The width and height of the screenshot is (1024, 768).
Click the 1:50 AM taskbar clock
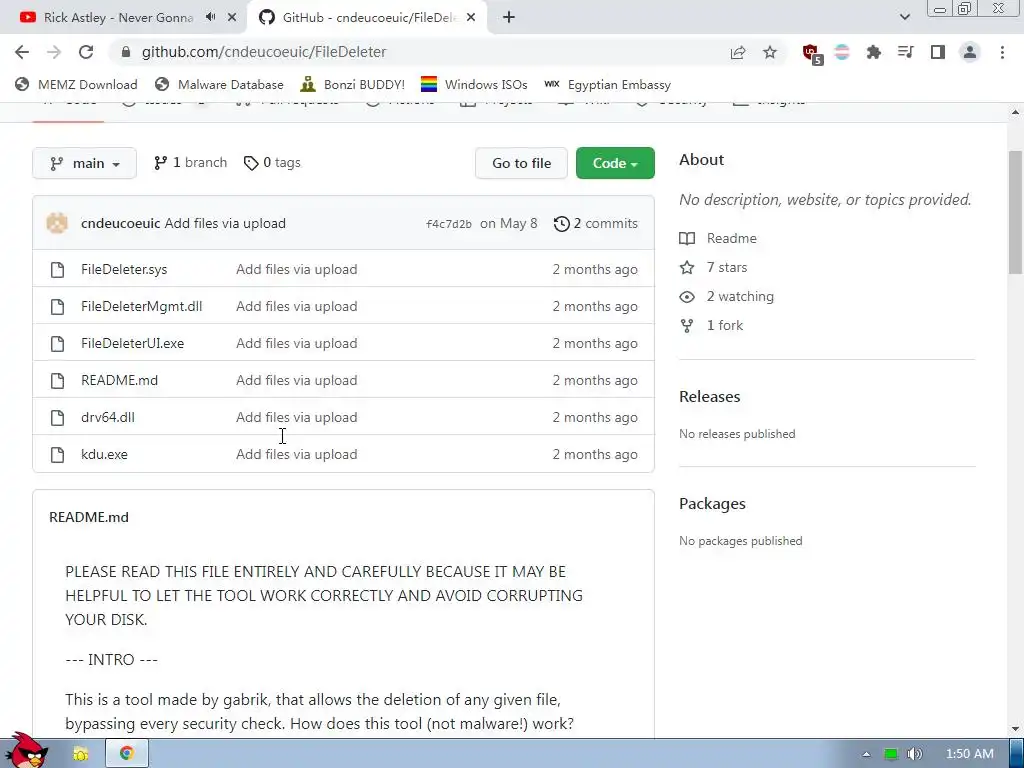click(x=970, y=754)
